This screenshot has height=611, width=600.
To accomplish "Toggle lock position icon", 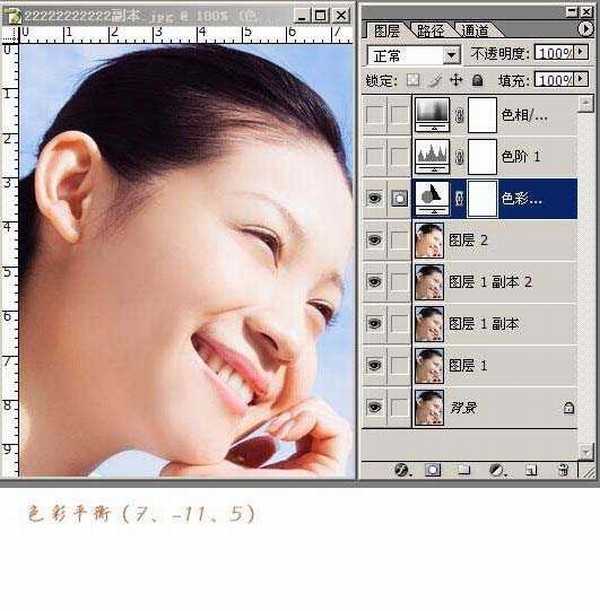I will tap(456, 80).
